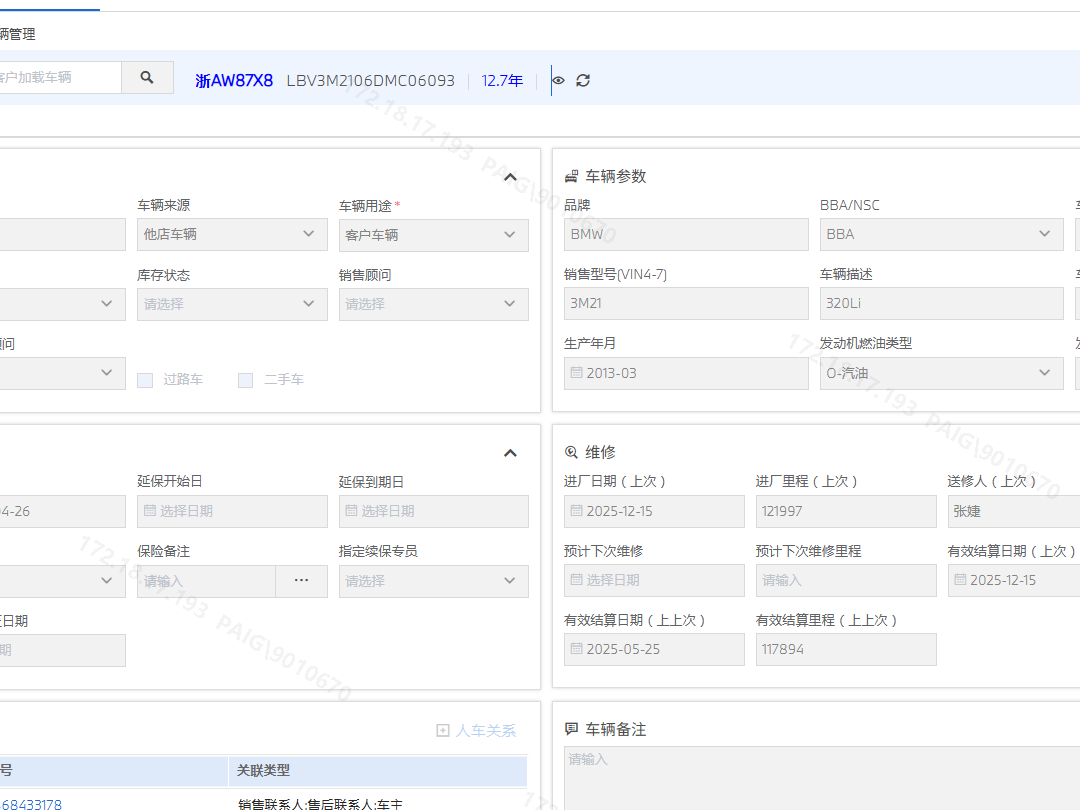Screen dimensions: 1080x810
Task: Collapse the top-left panel chevron
Action: [510, 177]
